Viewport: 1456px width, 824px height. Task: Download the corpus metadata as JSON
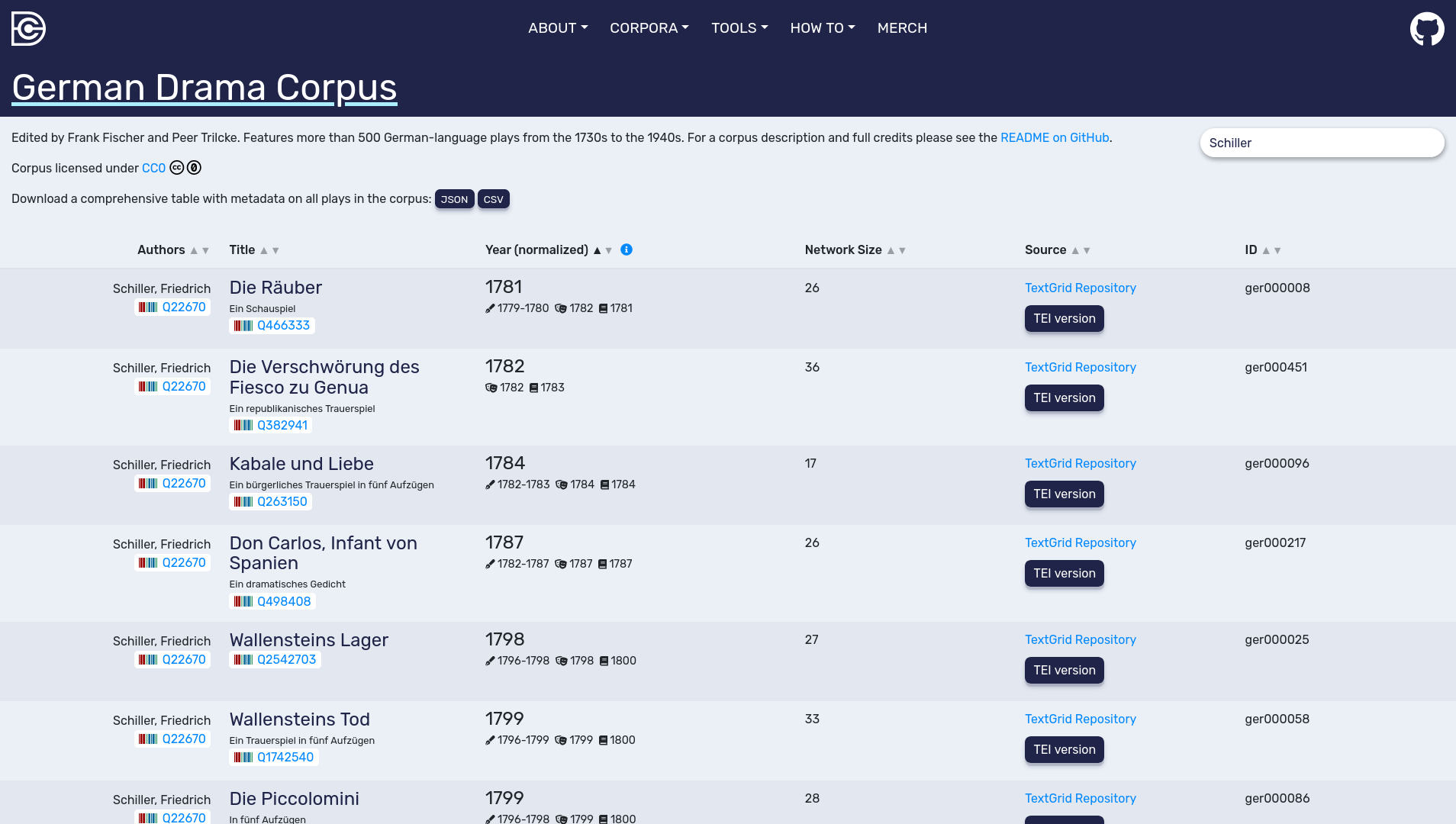tap(454, 199)
